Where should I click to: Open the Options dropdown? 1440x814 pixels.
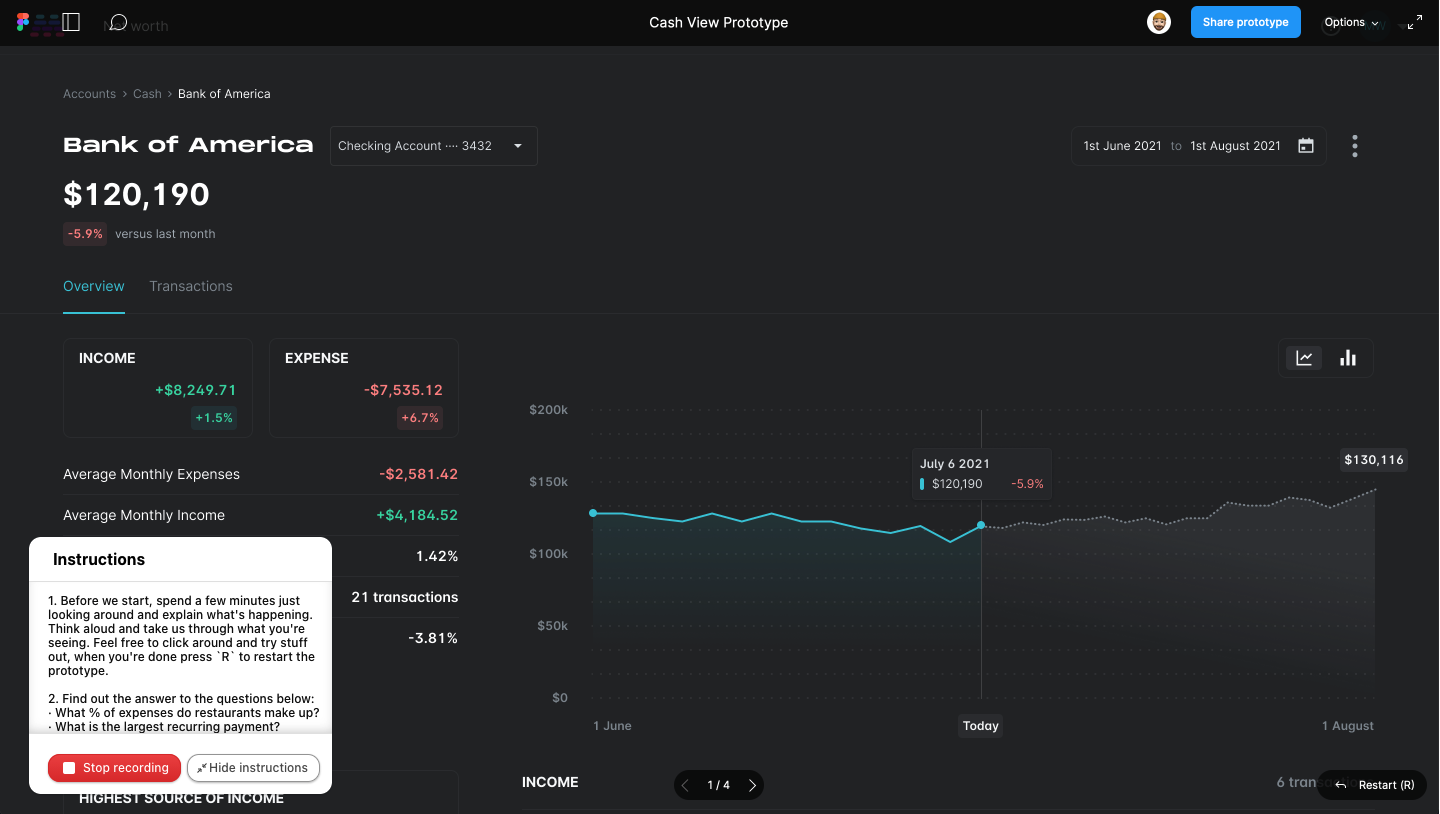tap(1352, 22)
